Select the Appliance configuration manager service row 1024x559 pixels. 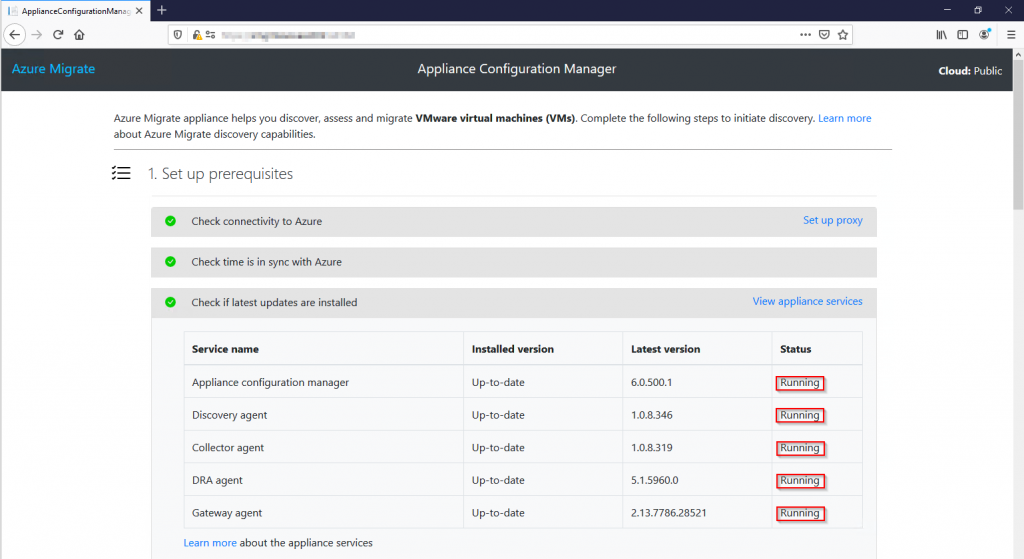(x=523, y=382)
